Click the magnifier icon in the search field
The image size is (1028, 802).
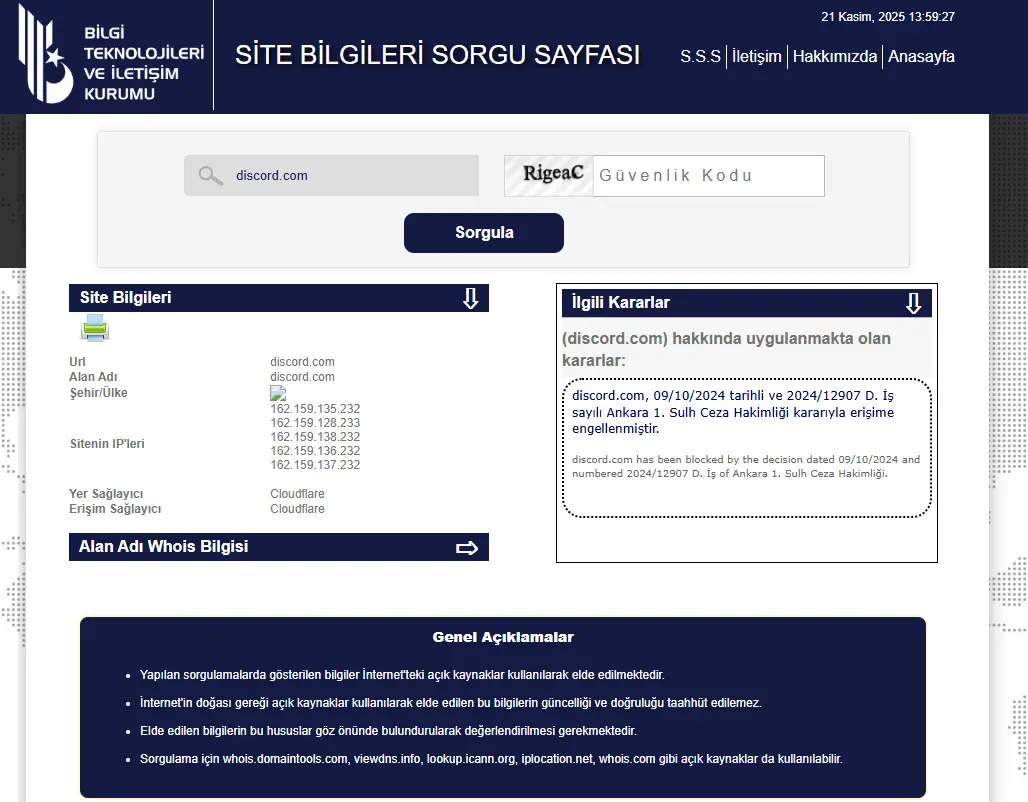[210, 175]
